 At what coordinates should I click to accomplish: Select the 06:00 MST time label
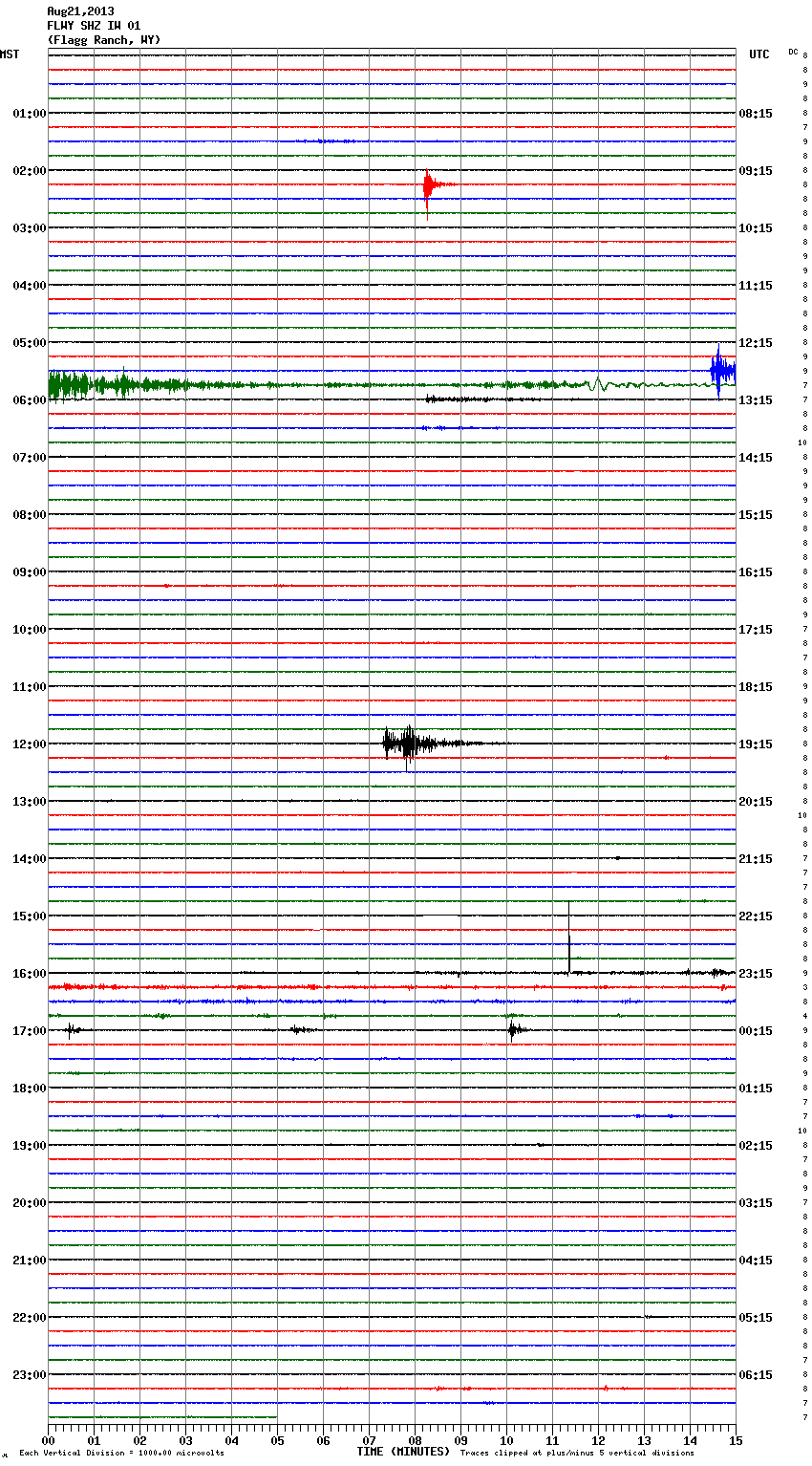[30, 400]
